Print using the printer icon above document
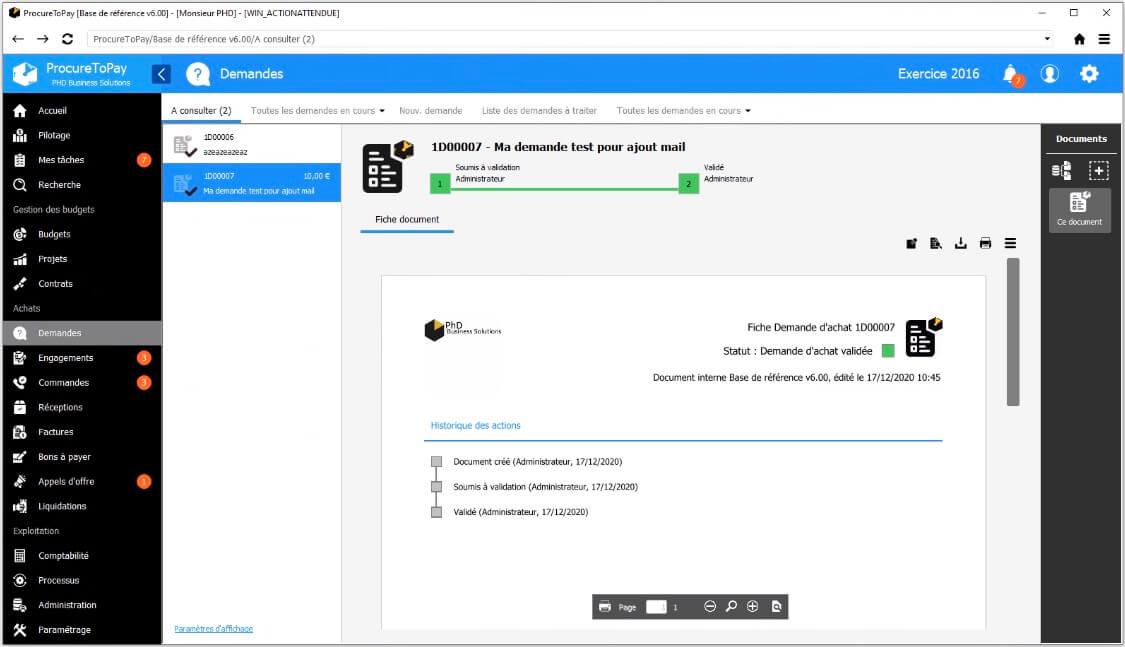Image resolution: width=1125 pixels, height=647 pixels. click(985, 243)
